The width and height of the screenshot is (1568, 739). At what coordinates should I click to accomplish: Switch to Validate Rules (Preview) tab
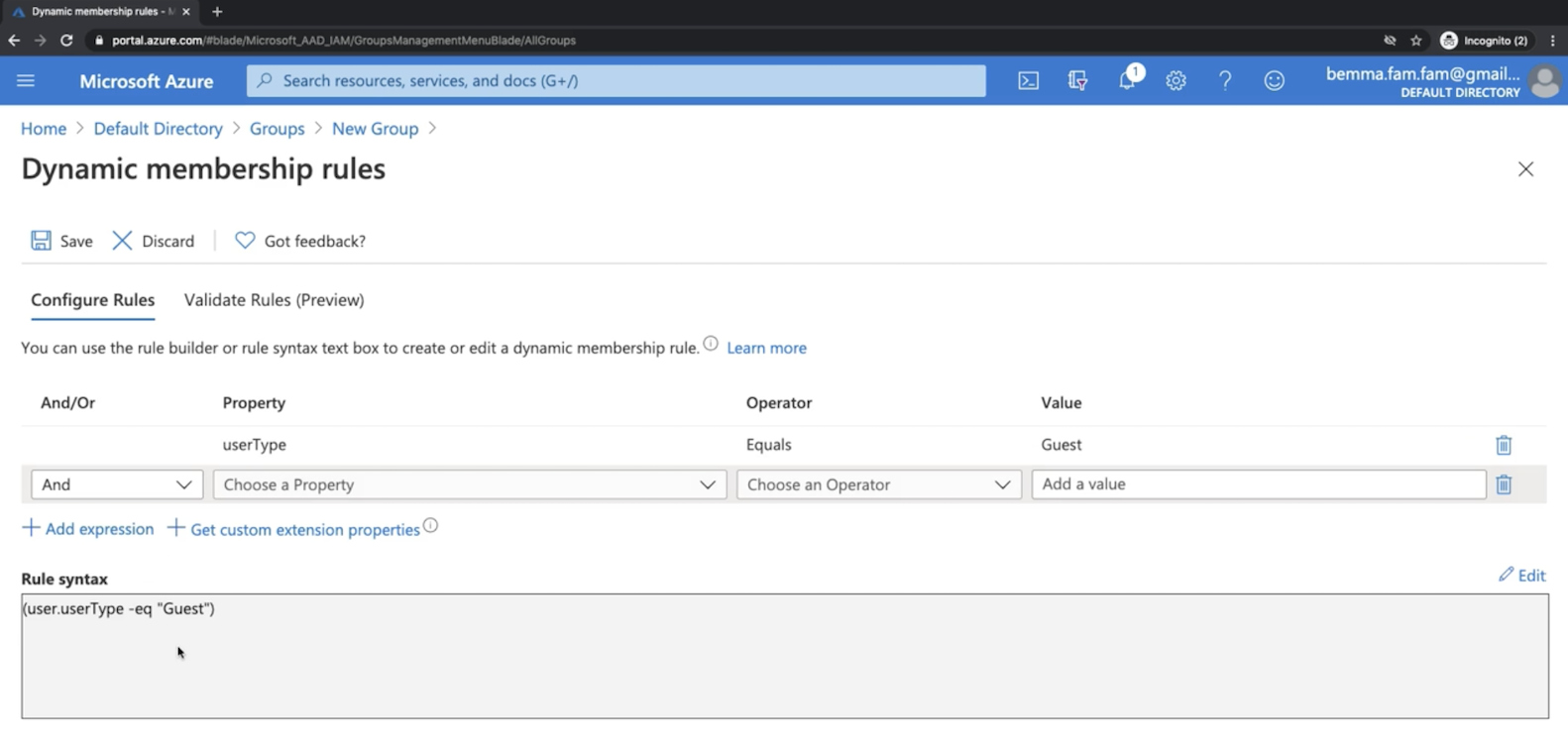coord(275,300)
